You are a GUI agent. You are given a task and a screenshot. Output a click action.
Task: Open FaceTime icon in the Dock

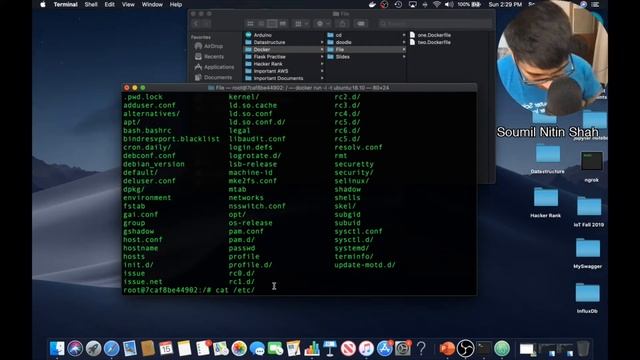[x=275, y=349]
